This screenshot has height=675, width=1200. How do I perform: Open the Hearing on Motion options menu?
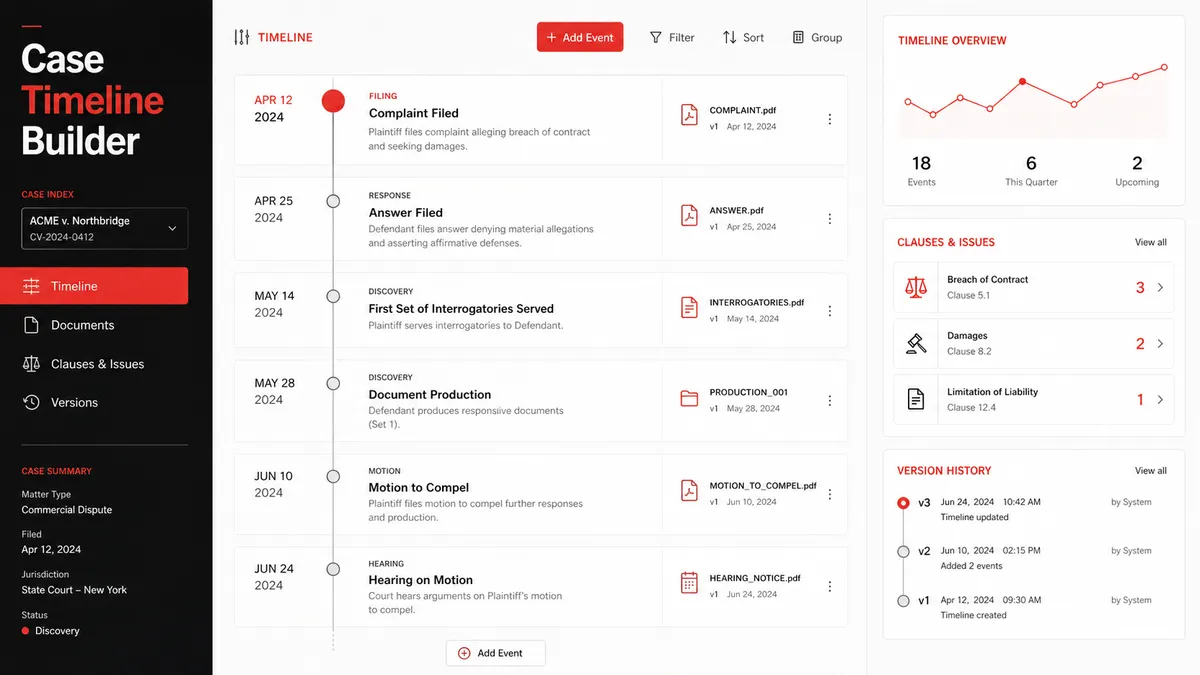tap(829, 587)
